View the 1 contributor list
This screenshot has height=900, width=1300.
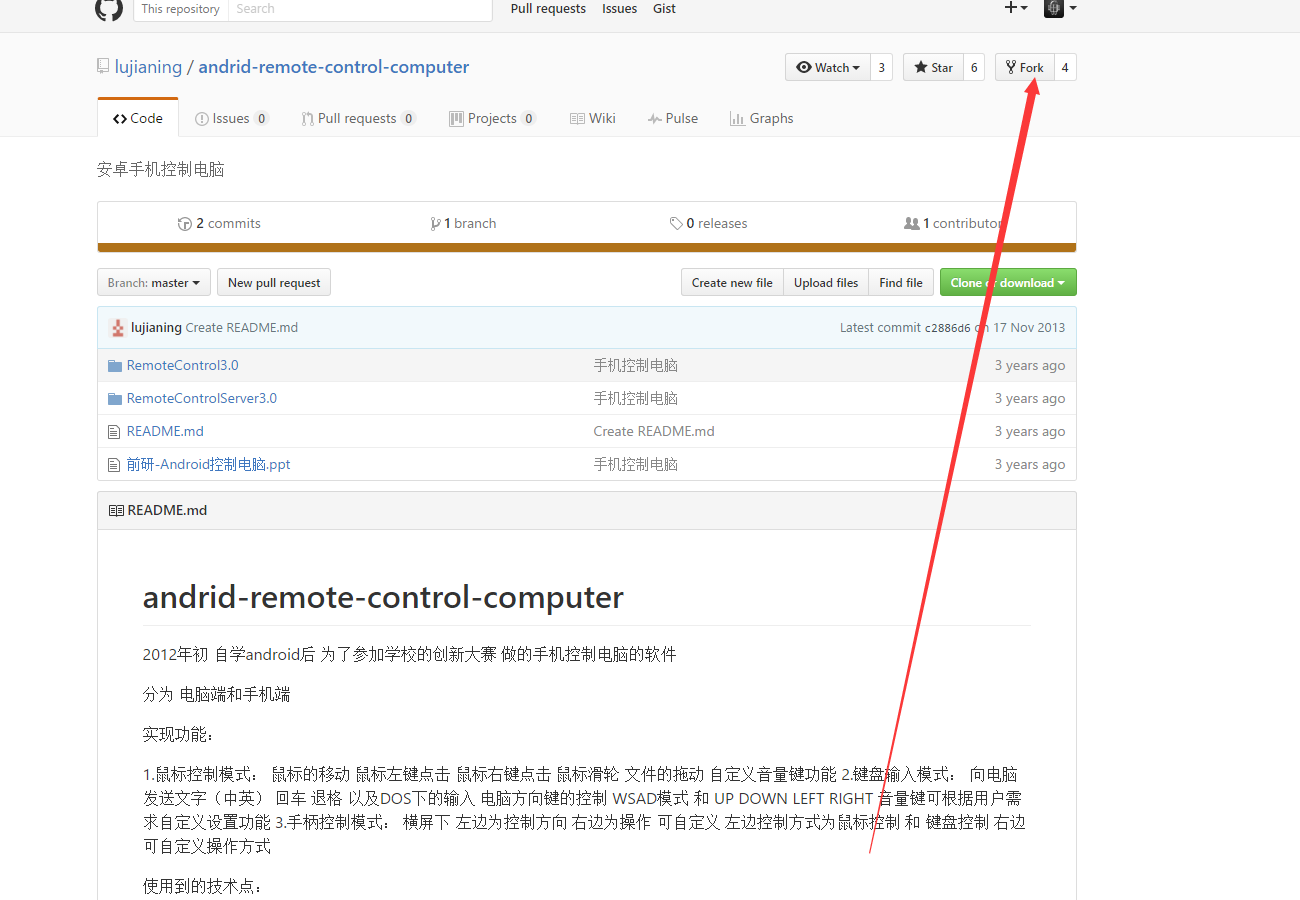tap(953, 223)
